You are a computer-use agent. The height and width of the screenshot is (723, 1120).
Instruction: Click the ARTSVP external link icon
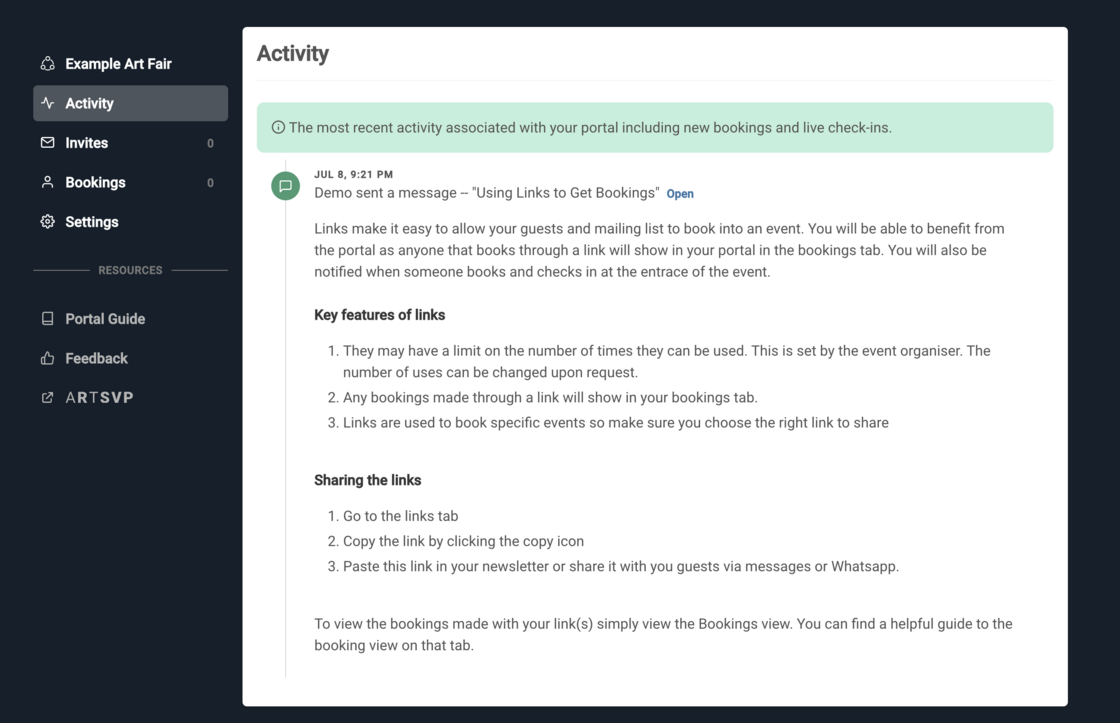47,398
